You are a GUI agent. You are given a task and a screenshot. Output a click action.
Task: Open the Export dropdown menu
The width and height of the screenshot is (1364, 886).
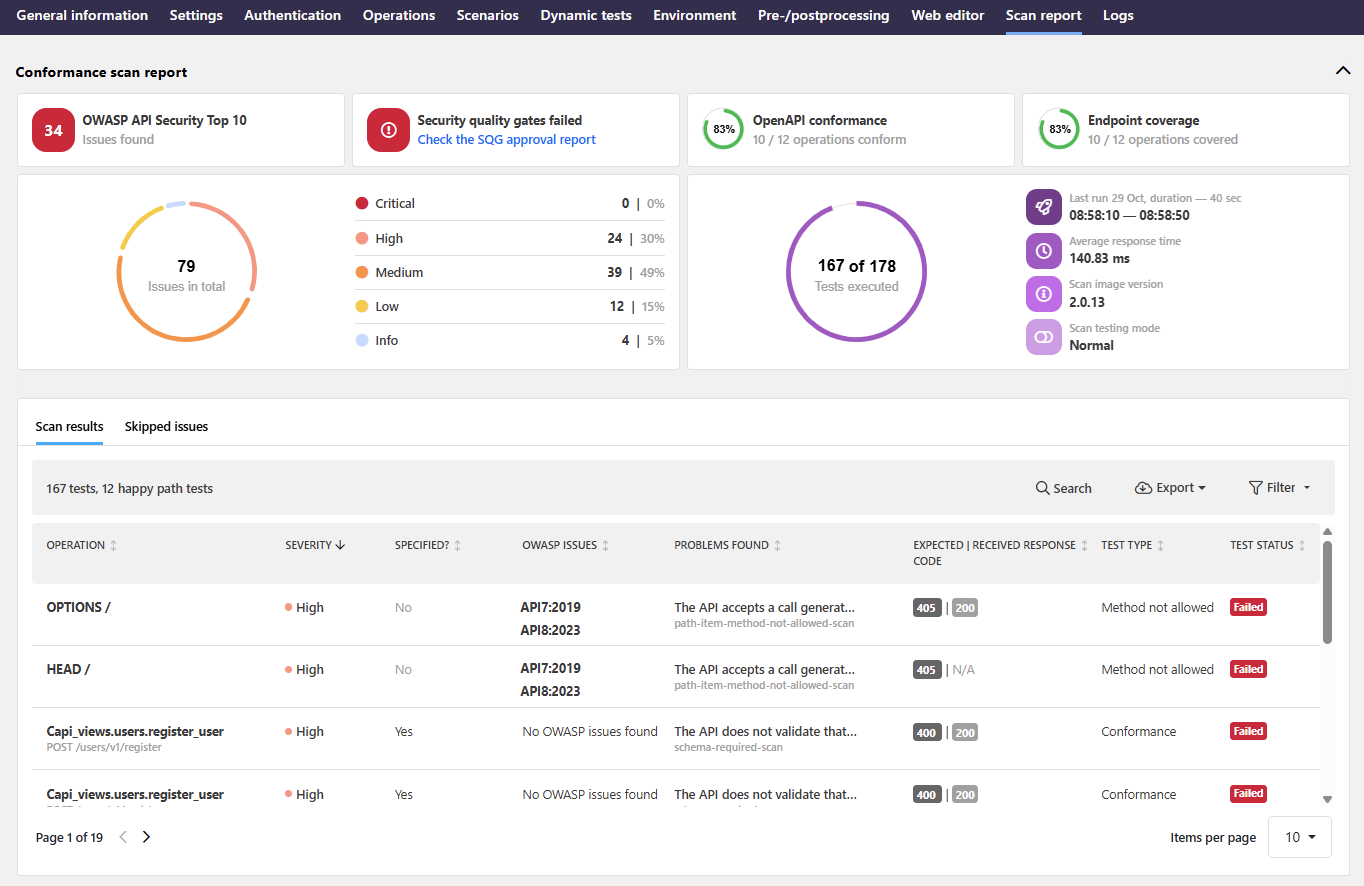(x=1170, y=488)
